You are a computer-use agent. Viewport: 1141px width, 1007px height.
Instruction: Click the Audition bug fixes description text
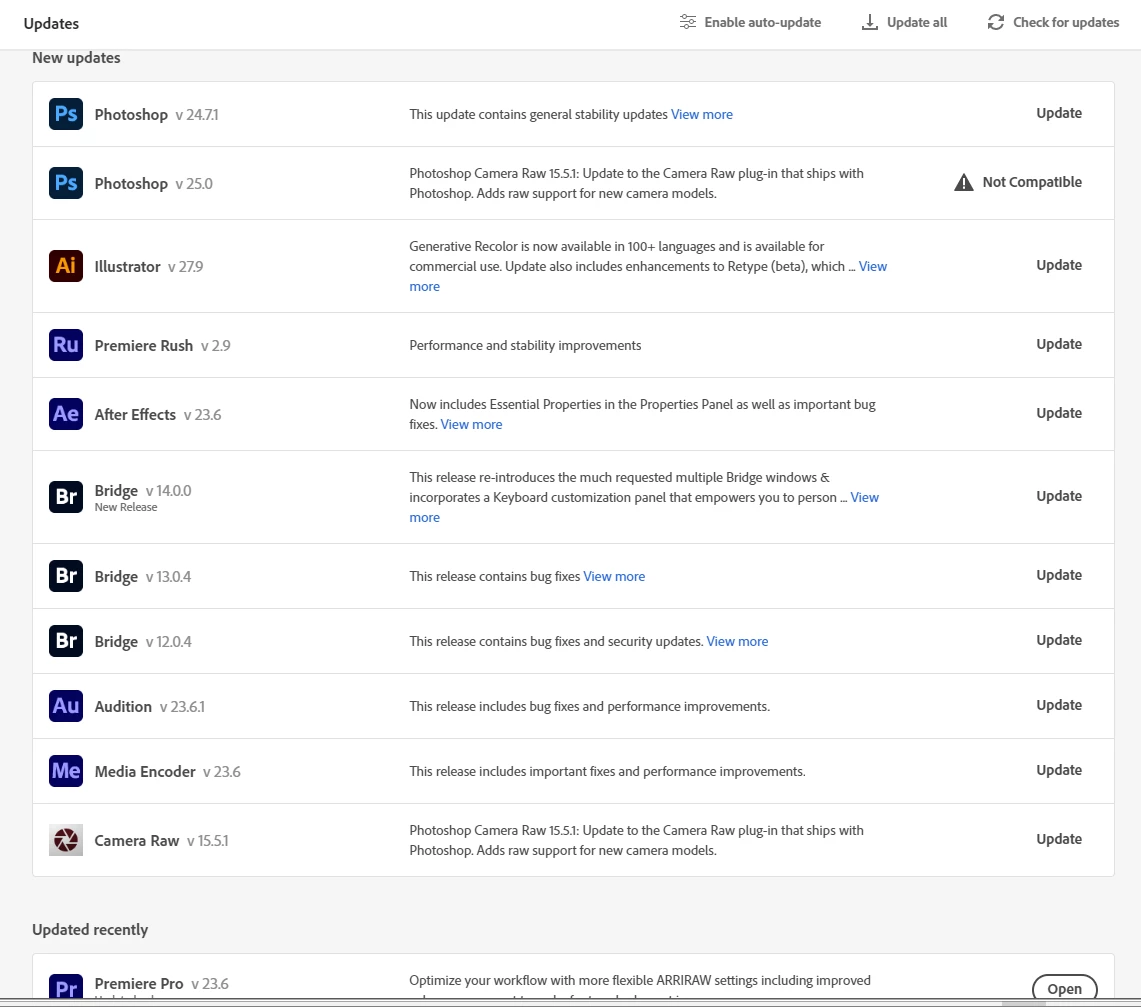tap(589, 706)
